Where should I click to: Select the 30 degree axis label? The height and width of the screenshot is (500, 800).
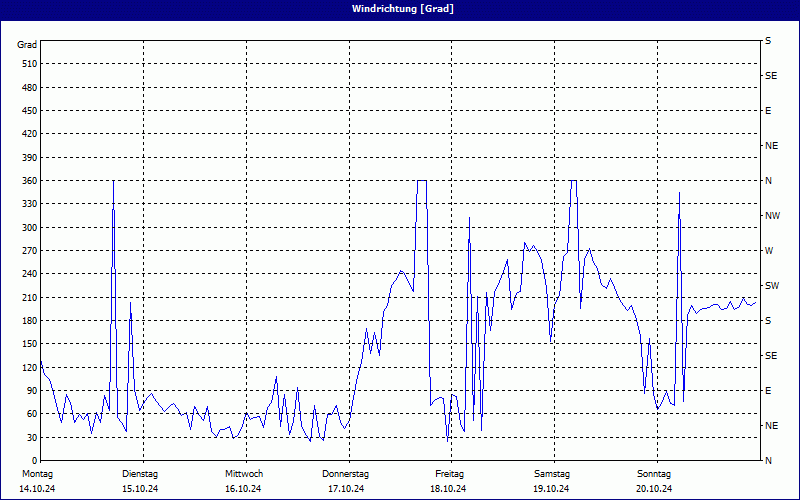tap(32, 437)
